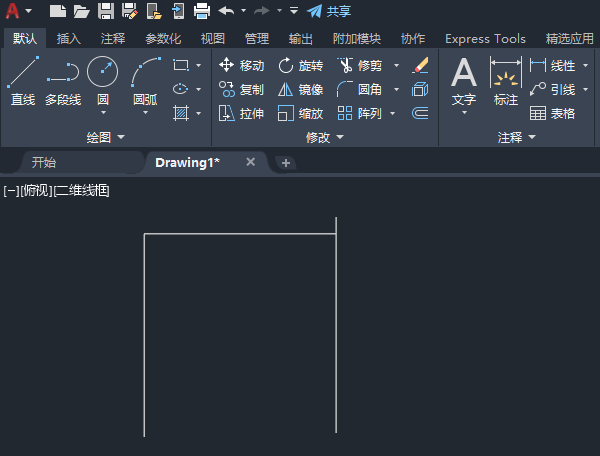600x456 pixels.
Task: Expand the 绘图 panel dropdown
Action: point(106,136)
